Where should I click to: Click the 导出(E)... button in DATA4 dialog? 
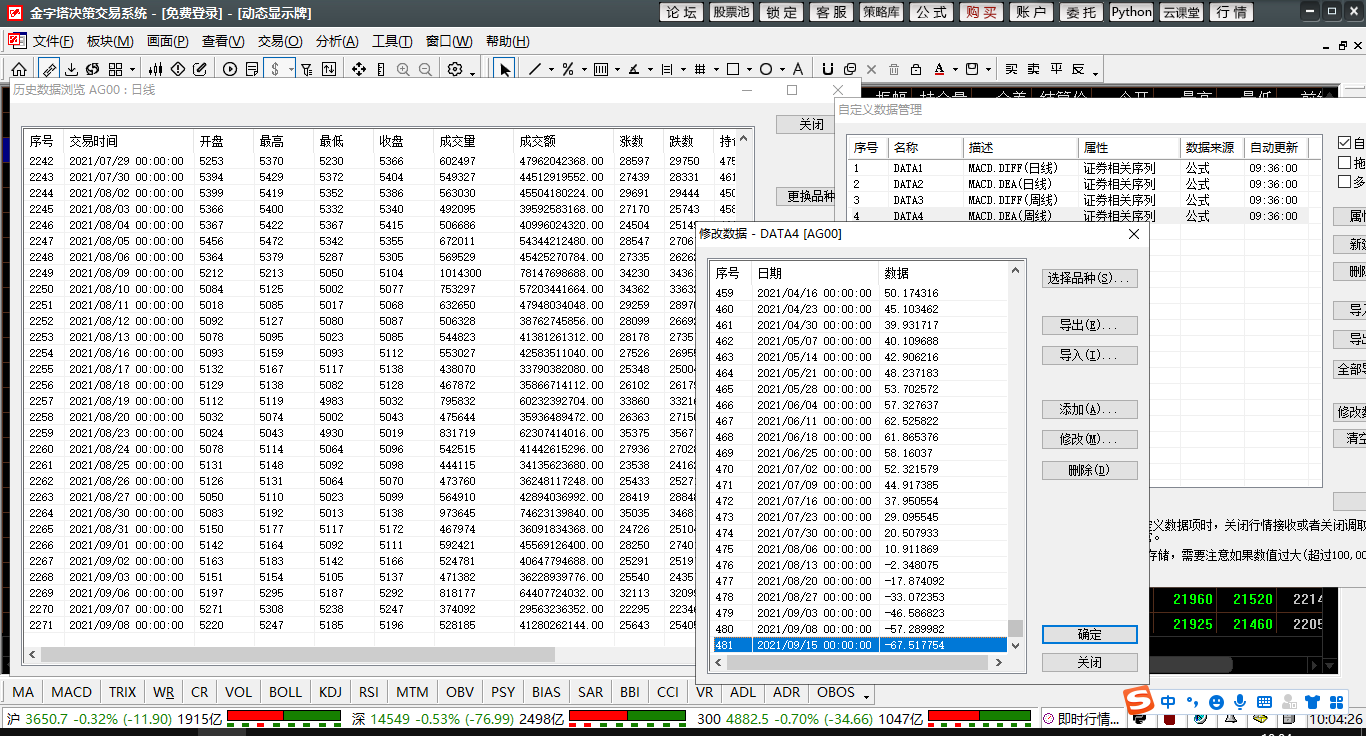pos(1090,325)
